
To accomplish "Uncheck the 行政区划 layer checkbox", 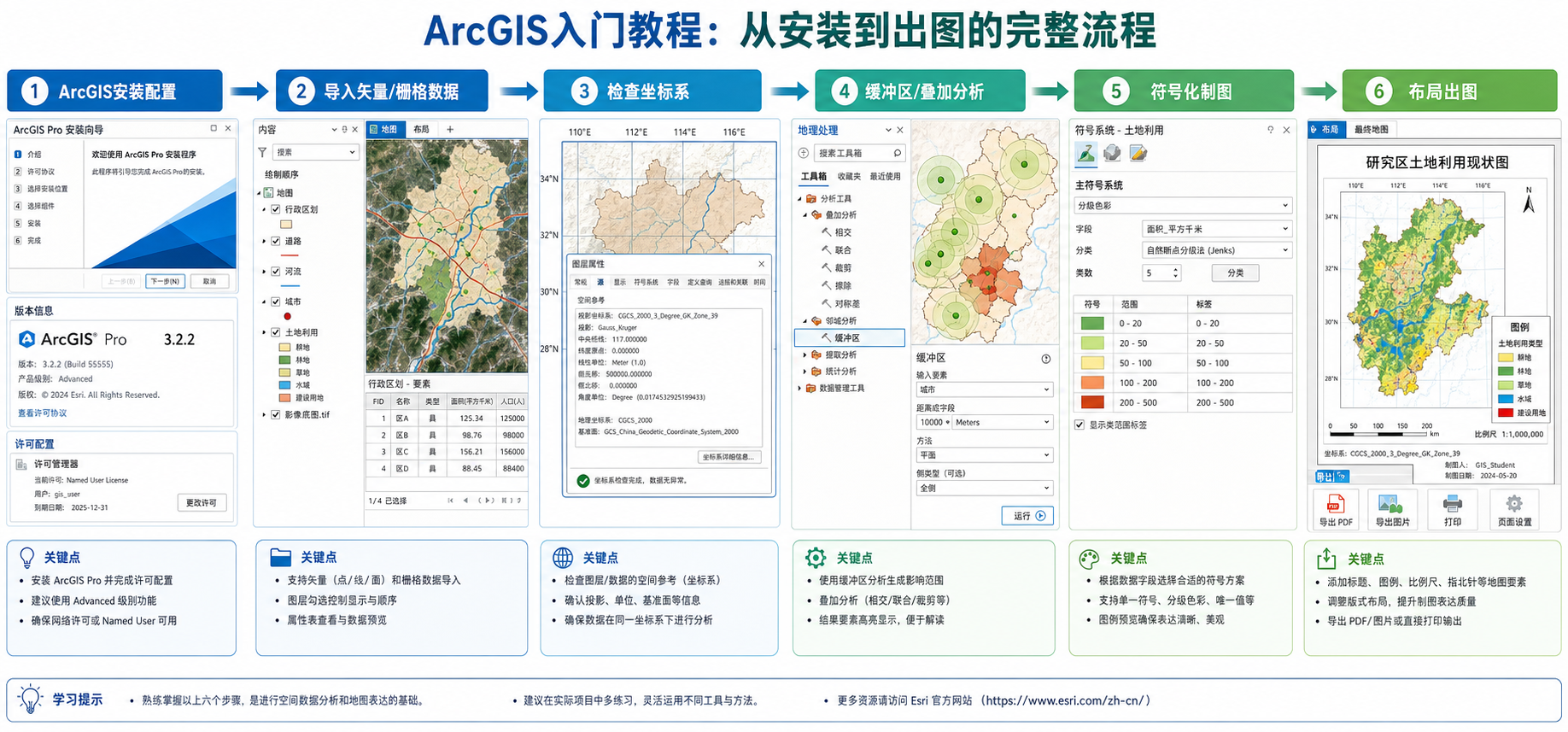I will tap(276, 209).
